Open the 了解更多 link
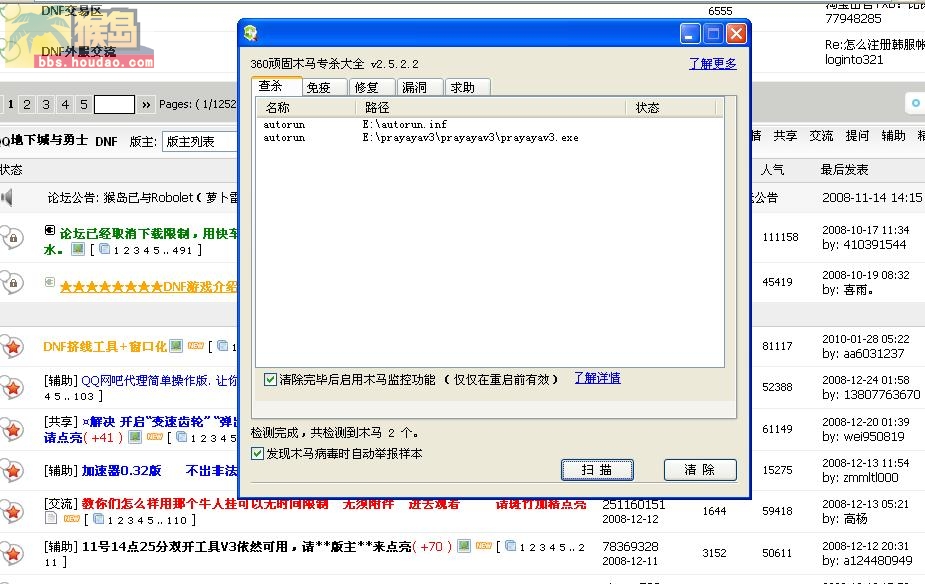 713,64
